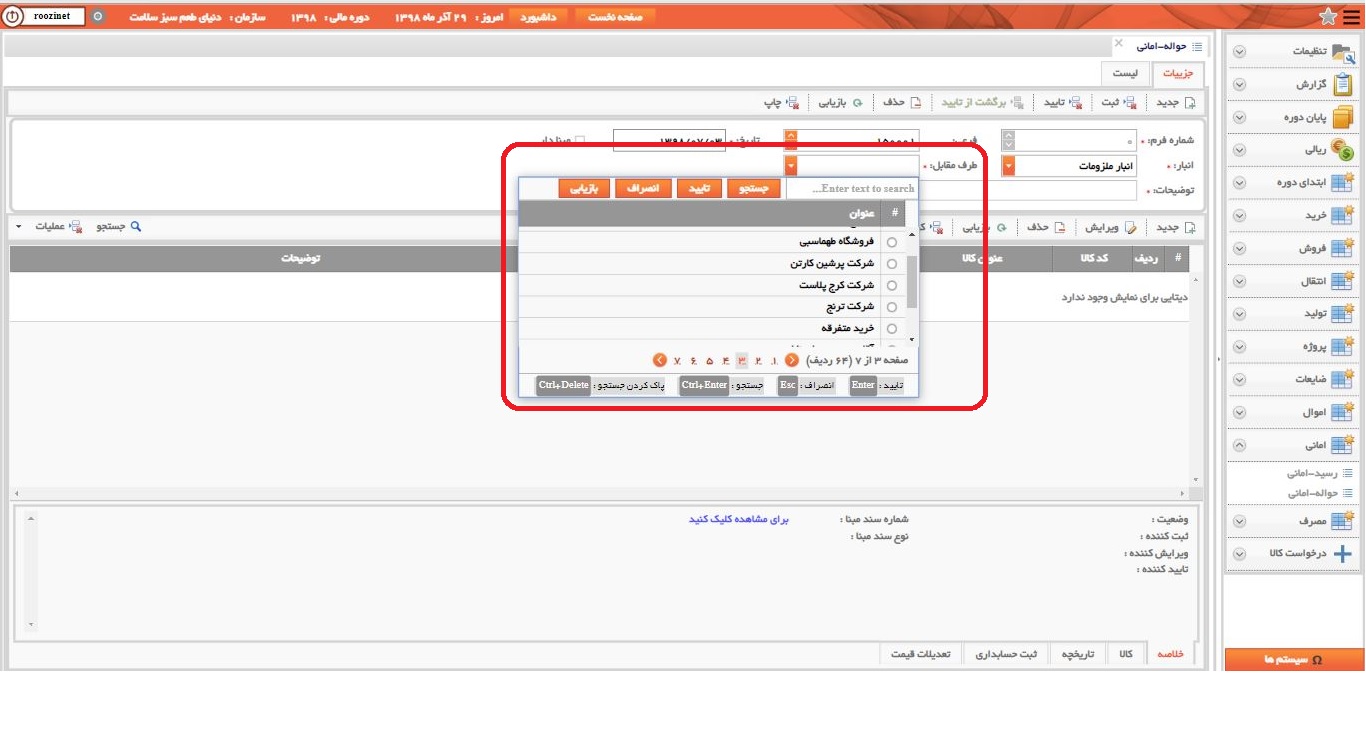This screenshot has height=738, width=1366.
Task: Click the ضایعات table icon
Action: [x=1343, y=379]
